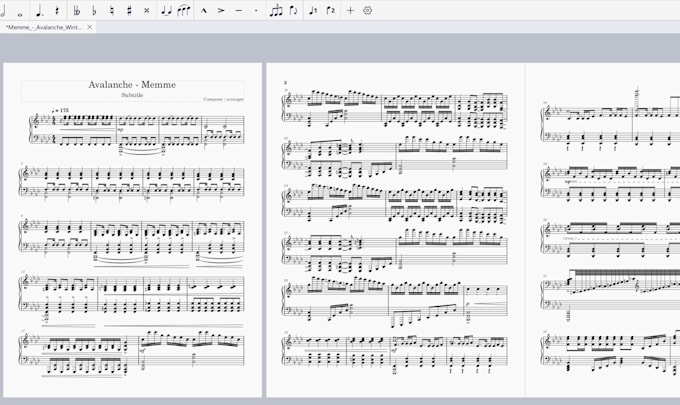Add a tie between notes
The height and width of the screenshot is (405, 680).
click(x=166, y=11)
